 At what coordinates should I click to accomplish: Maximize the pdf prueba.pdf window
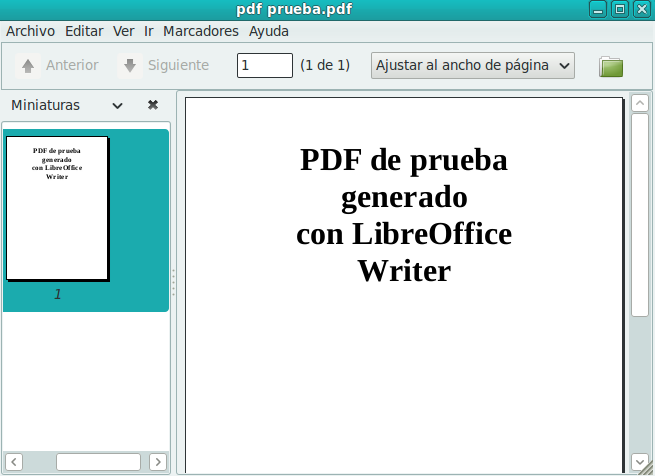point(620,9)
